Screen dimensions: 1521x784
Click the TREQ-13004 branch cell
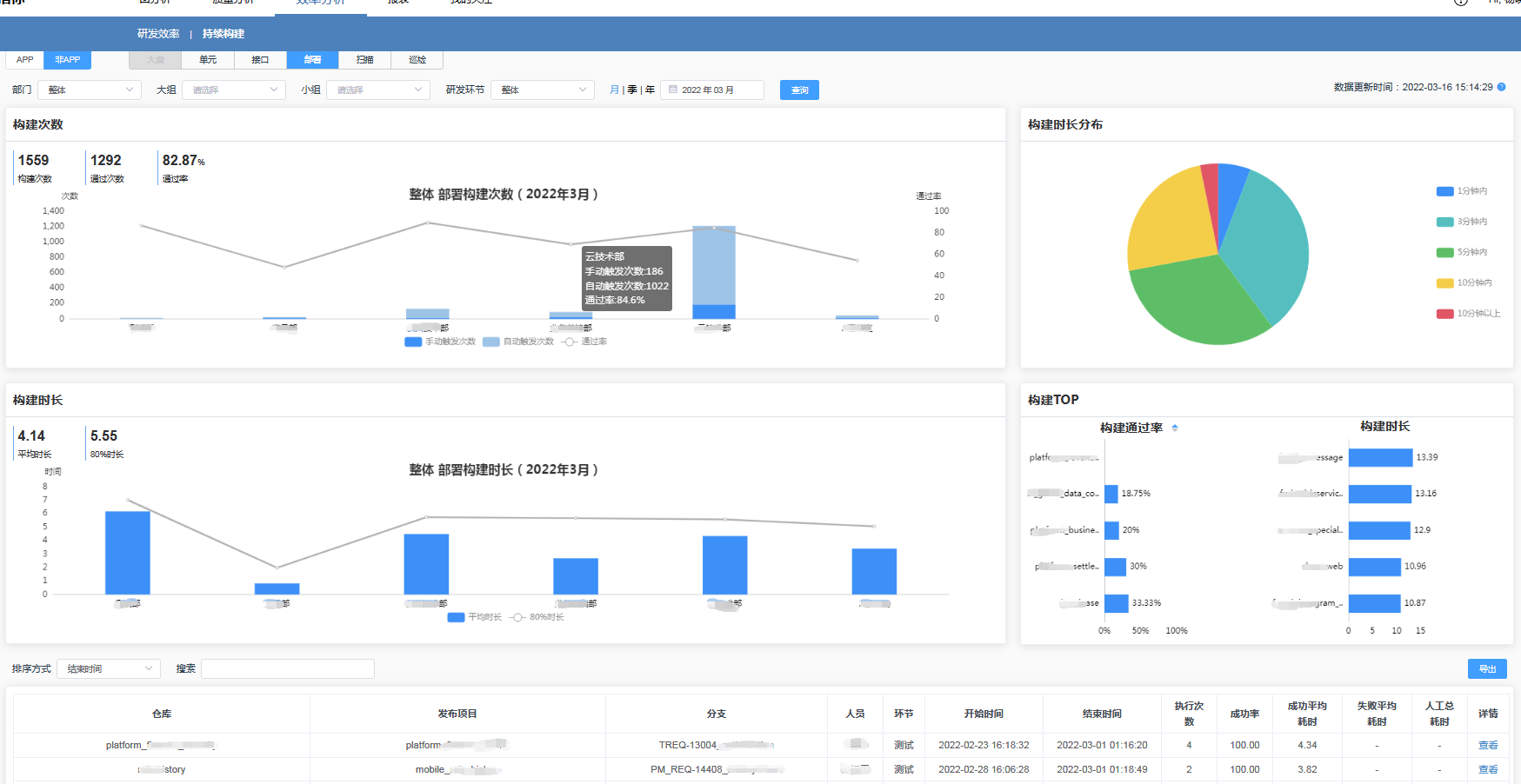717,745
